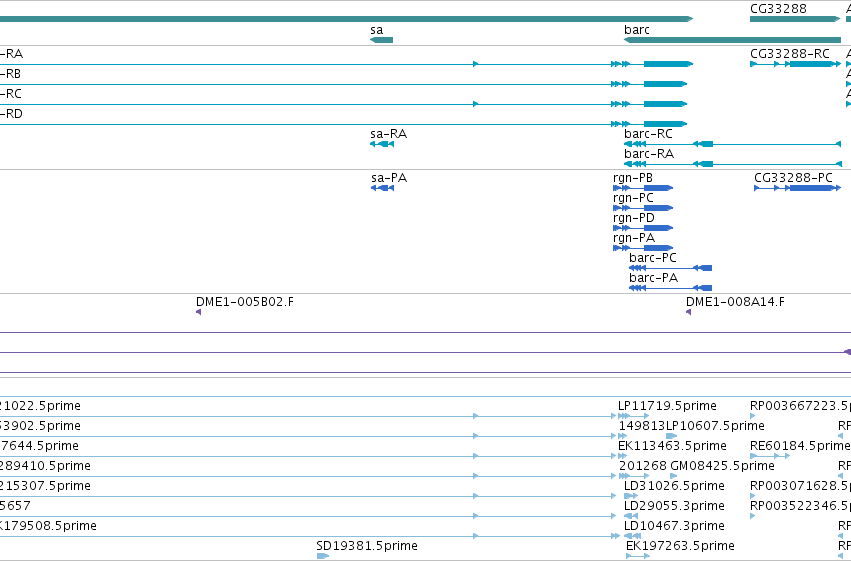Viewport: 851px width, 561px height.
Task: Click the barc-RC transcript feature
Action: tap(733, 144)
